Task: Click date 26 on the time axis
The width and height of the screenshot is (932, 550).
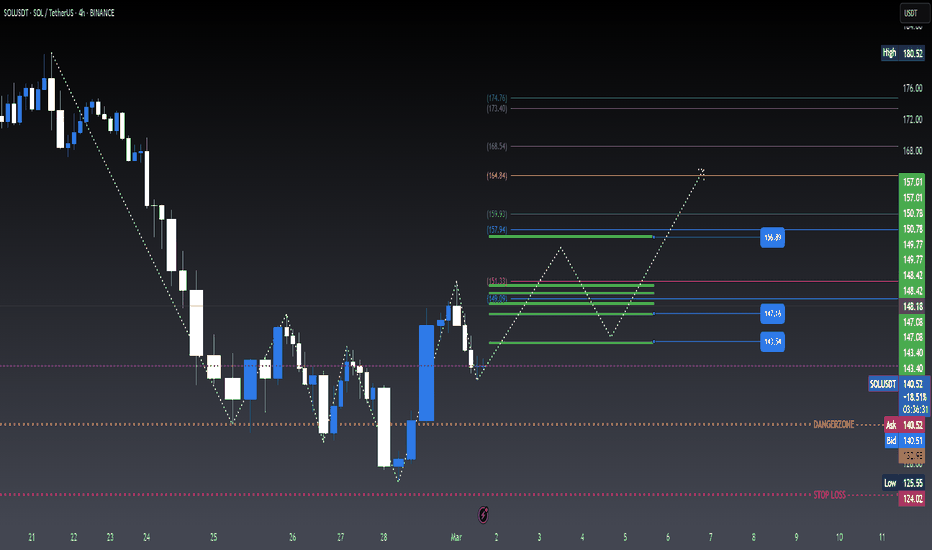Action: coord(292,537)
